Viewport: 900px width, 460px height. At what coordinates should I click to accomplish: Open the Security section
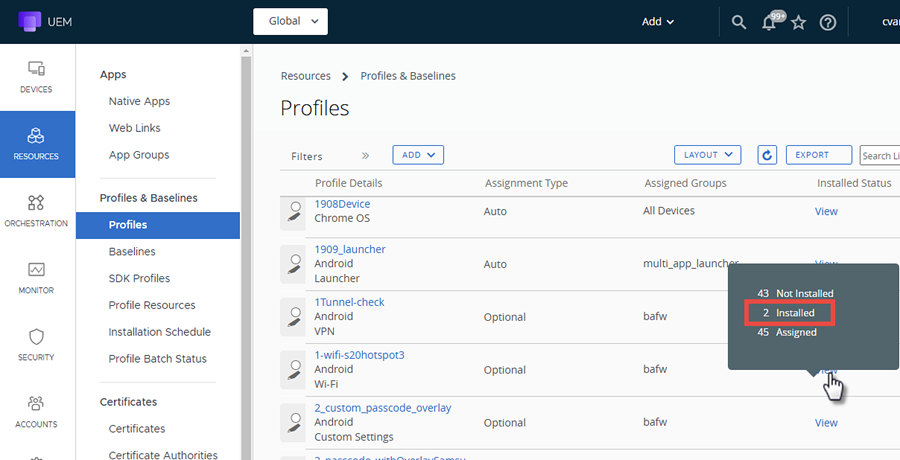click(x=36, y=345)
